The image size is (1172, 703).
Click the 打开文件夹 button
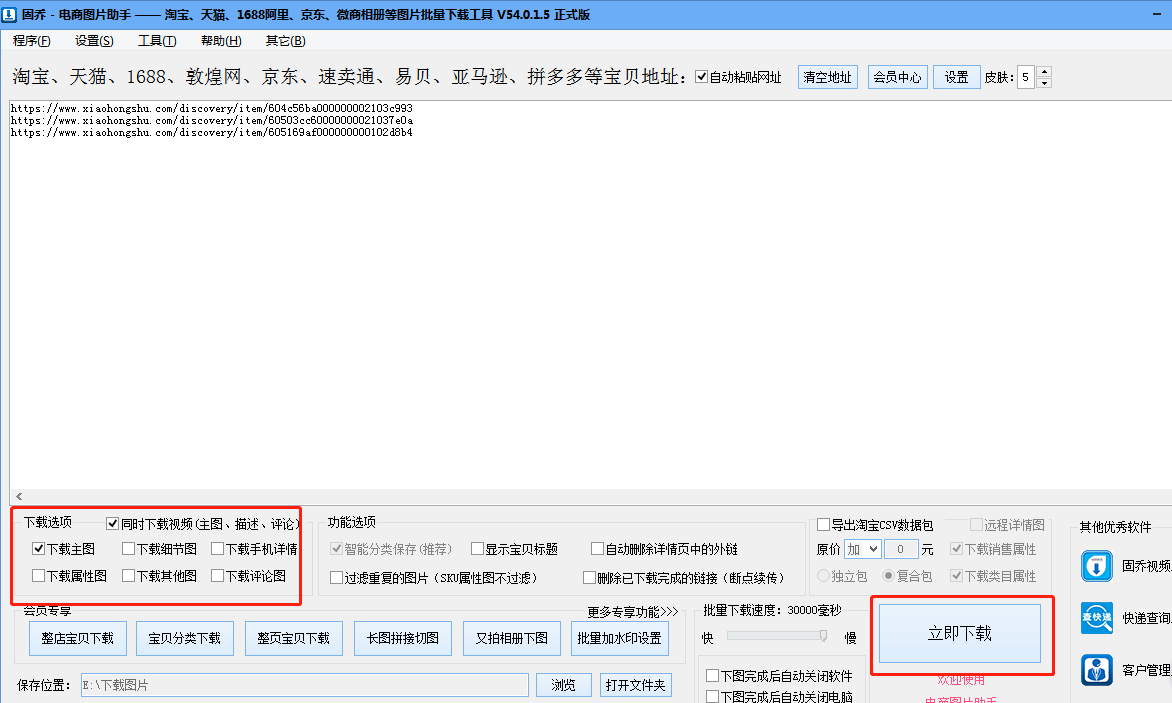pyautogui.click(x=635, y=685)
